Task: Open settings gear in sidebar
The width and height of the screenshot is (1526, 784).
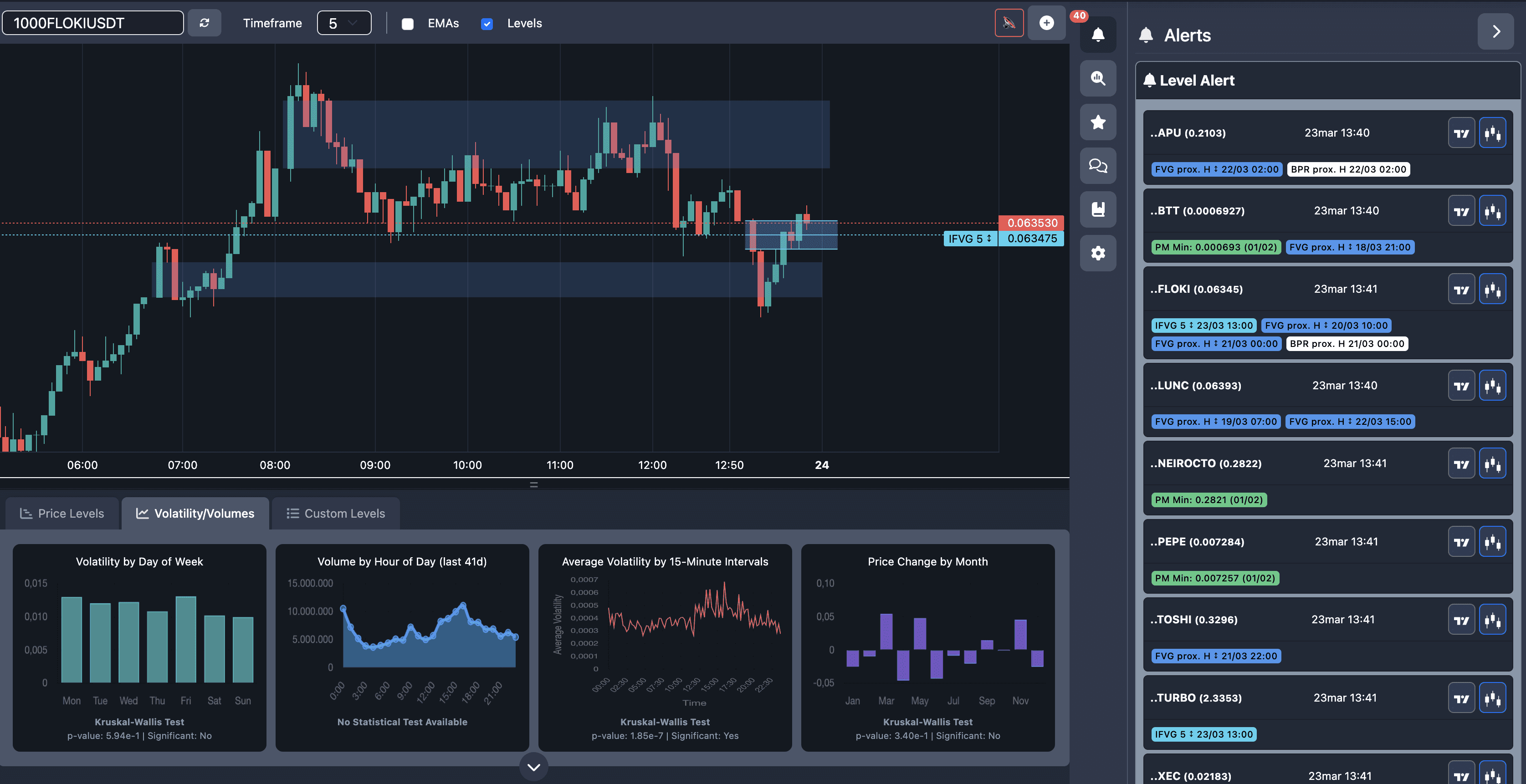Action: pyautogui.click(x=1098, y=253)
